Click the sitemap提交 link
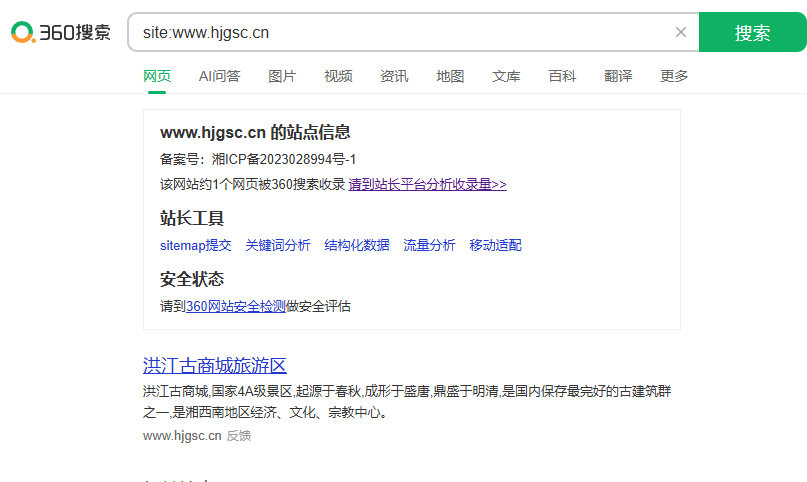The height and width of the screenshot is (482, 807). 195,245
